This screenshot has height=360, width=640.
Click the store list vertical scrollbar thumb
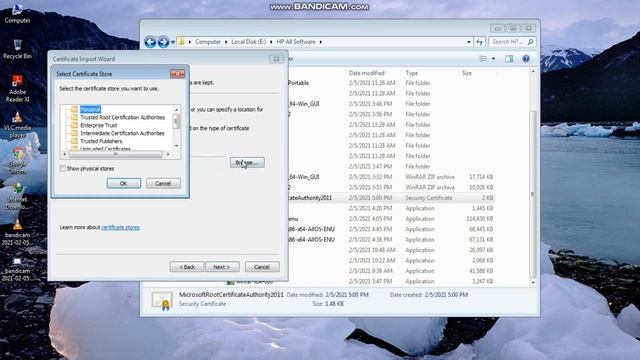pyautogui.click(x=176, y=121)
